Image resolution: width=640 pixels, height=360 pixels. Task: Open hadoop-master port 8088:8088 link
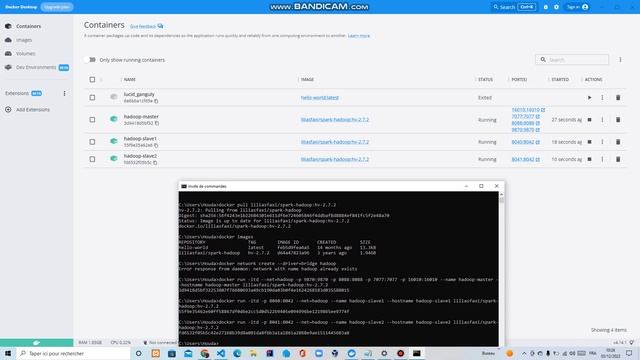pyautogui.click(x=526, y=123)
